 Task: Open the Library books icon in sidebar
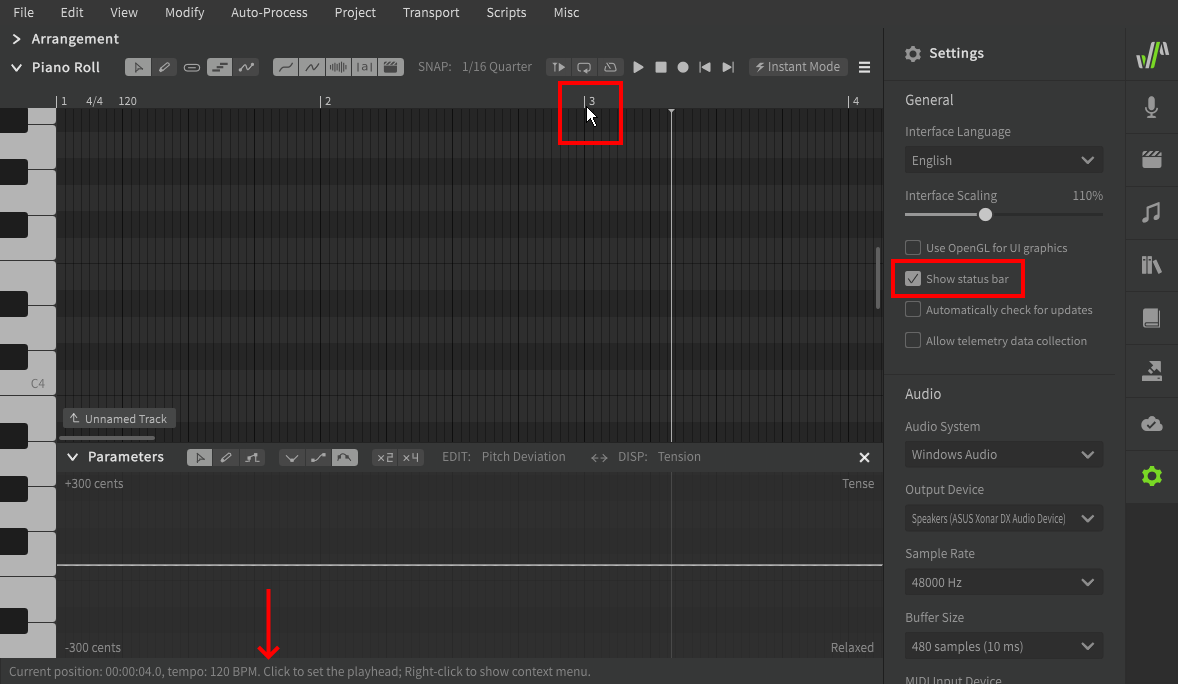[1151, 265]
